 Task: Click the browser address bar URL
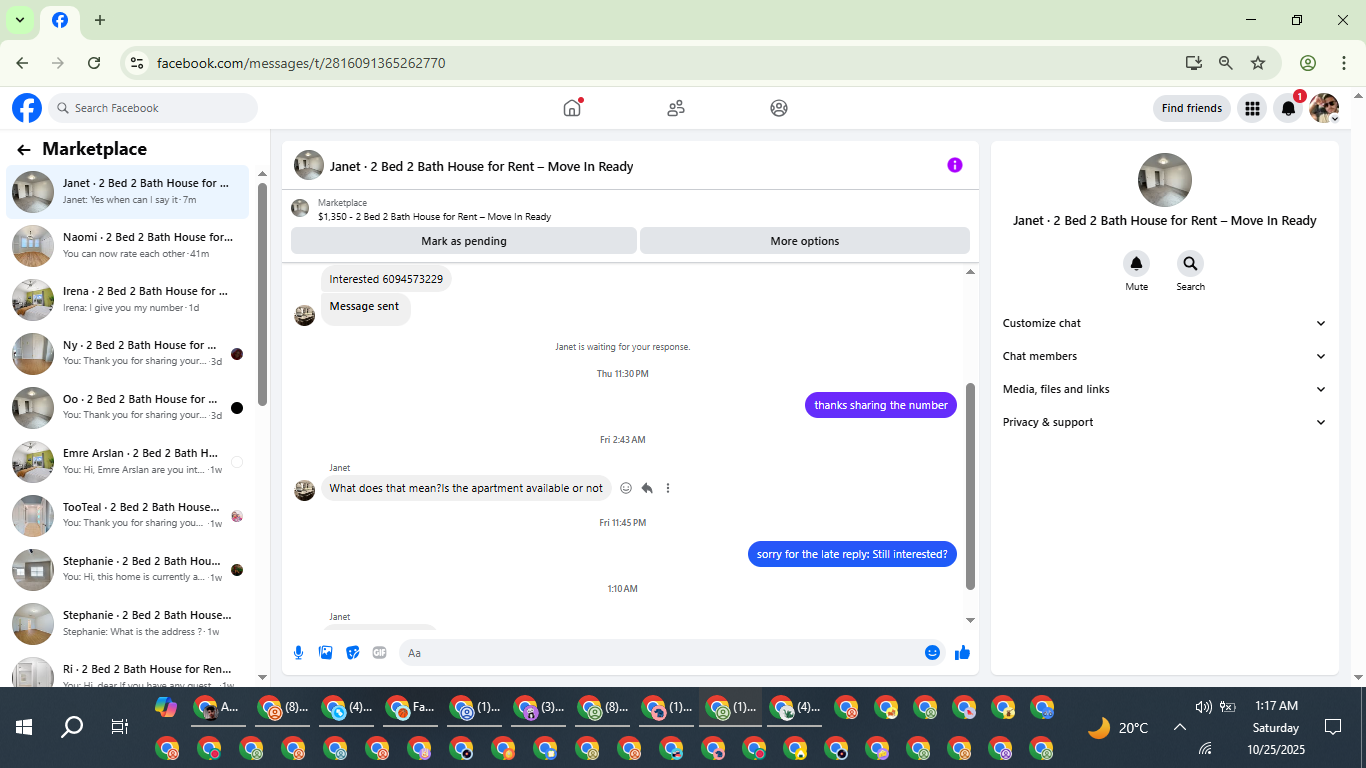point(301,63)
